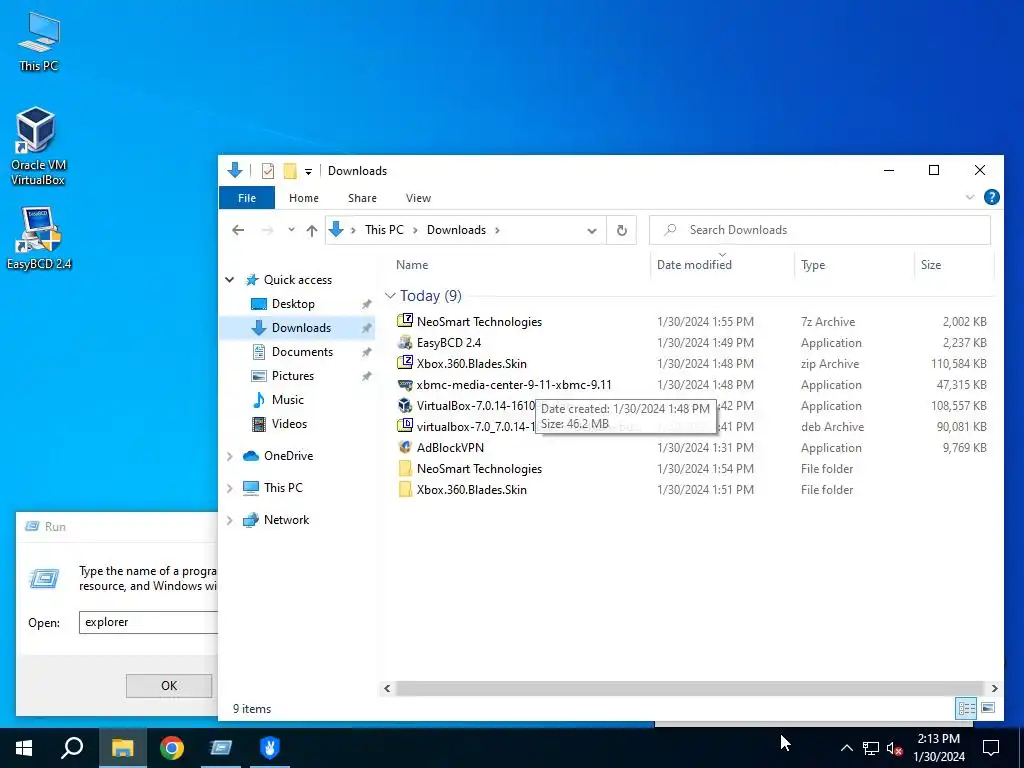Select the VirtualBox-7.0.14 installer icon
The height and width of the screenshot is (768, 1024).
(405, 406)
